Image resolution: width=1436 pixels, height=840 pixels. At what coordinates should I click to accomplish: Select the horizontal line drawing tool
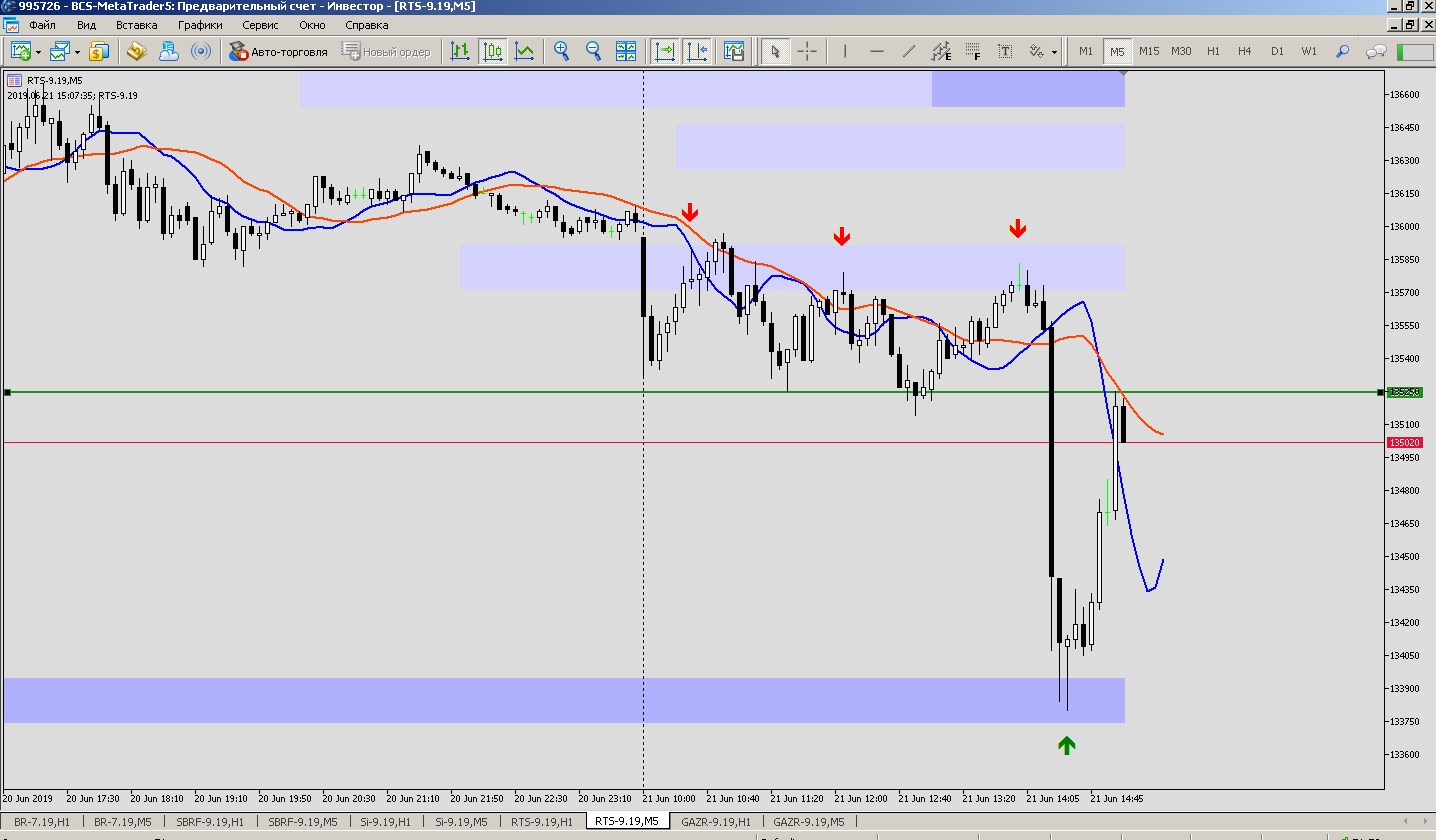tap(877, 51)
